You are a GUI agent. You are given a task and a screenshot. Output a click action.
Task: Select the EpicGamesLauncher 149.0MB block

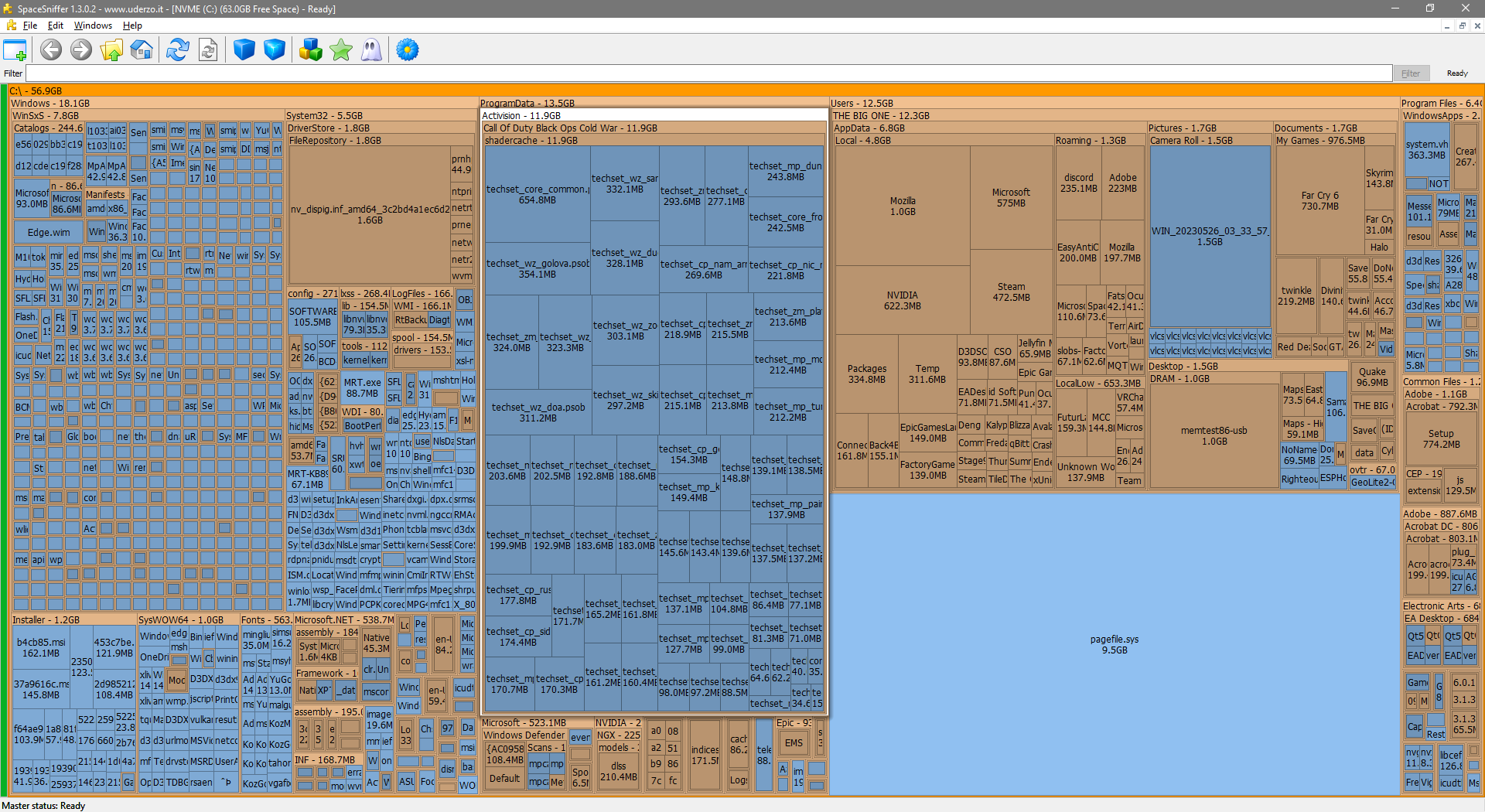point(927,432)
